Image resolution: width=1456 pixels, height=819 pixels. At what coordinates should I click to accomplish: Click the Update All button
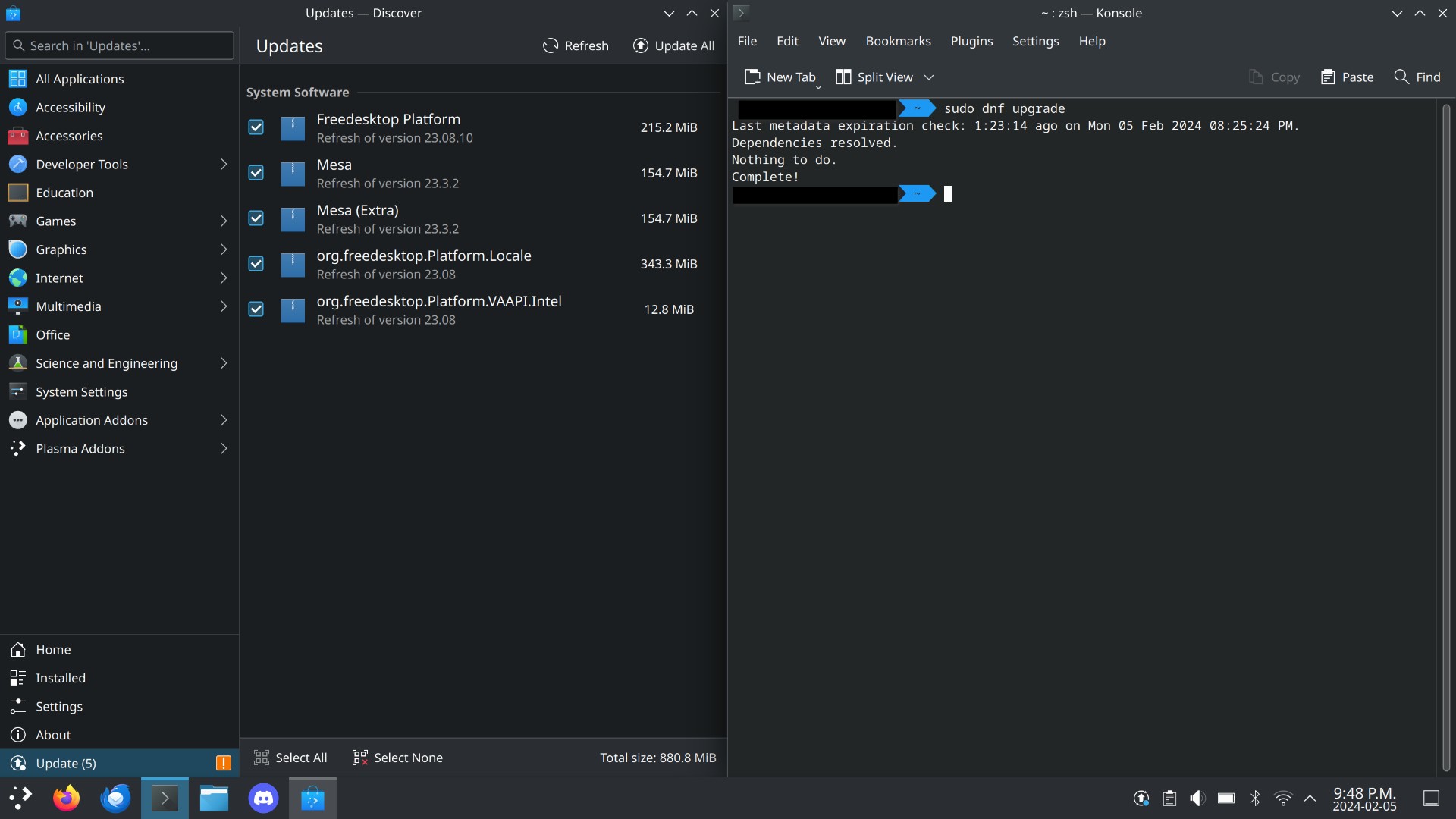(673, 46)
